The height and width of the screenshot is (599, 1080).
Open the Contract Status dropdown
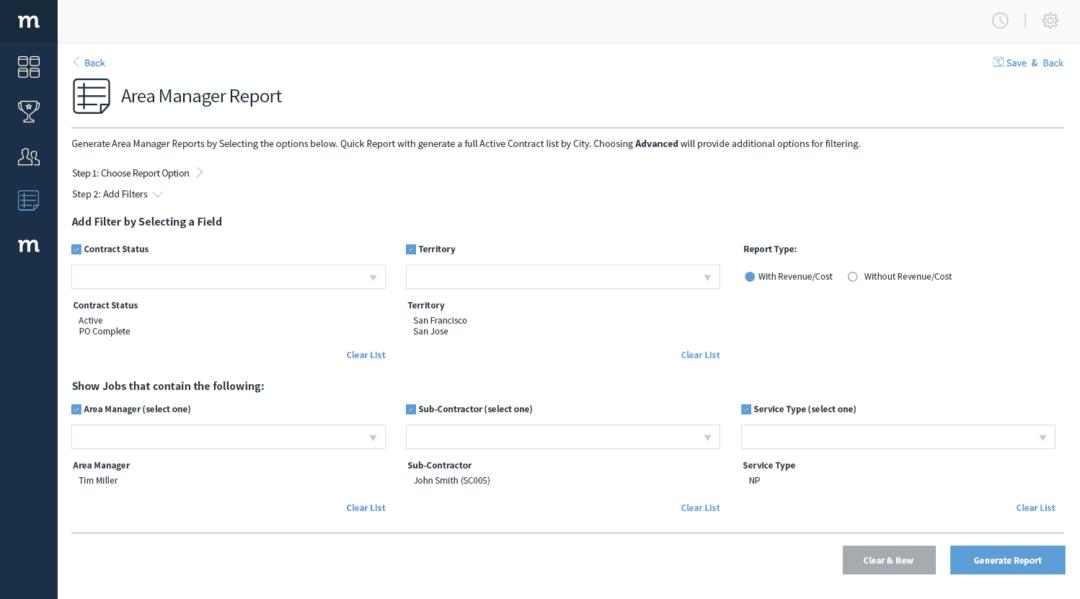tap(228, 276)
